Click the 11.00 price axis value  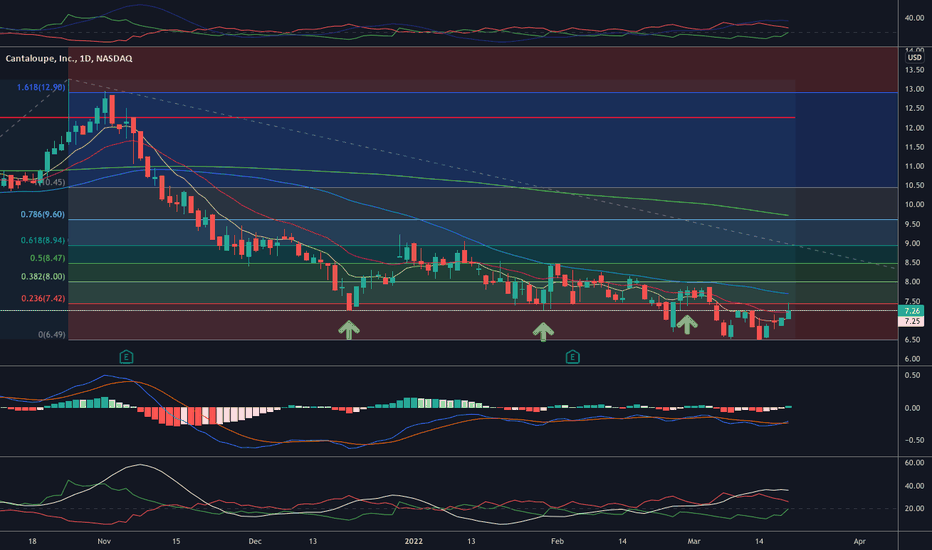click(x=914, y=166)
